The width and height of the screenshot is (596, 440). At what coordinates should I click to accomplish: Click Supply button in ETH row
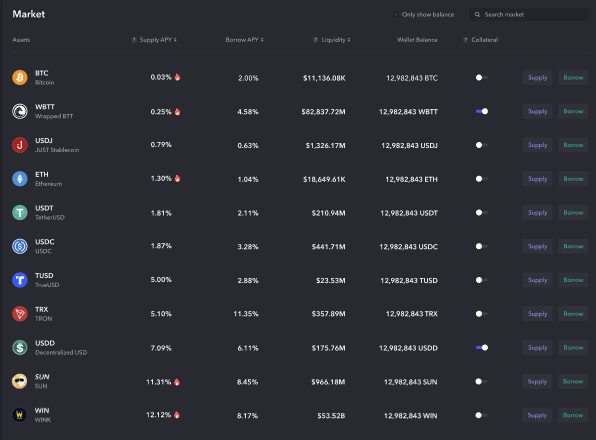pyautogui.click(x=537, y=179)
